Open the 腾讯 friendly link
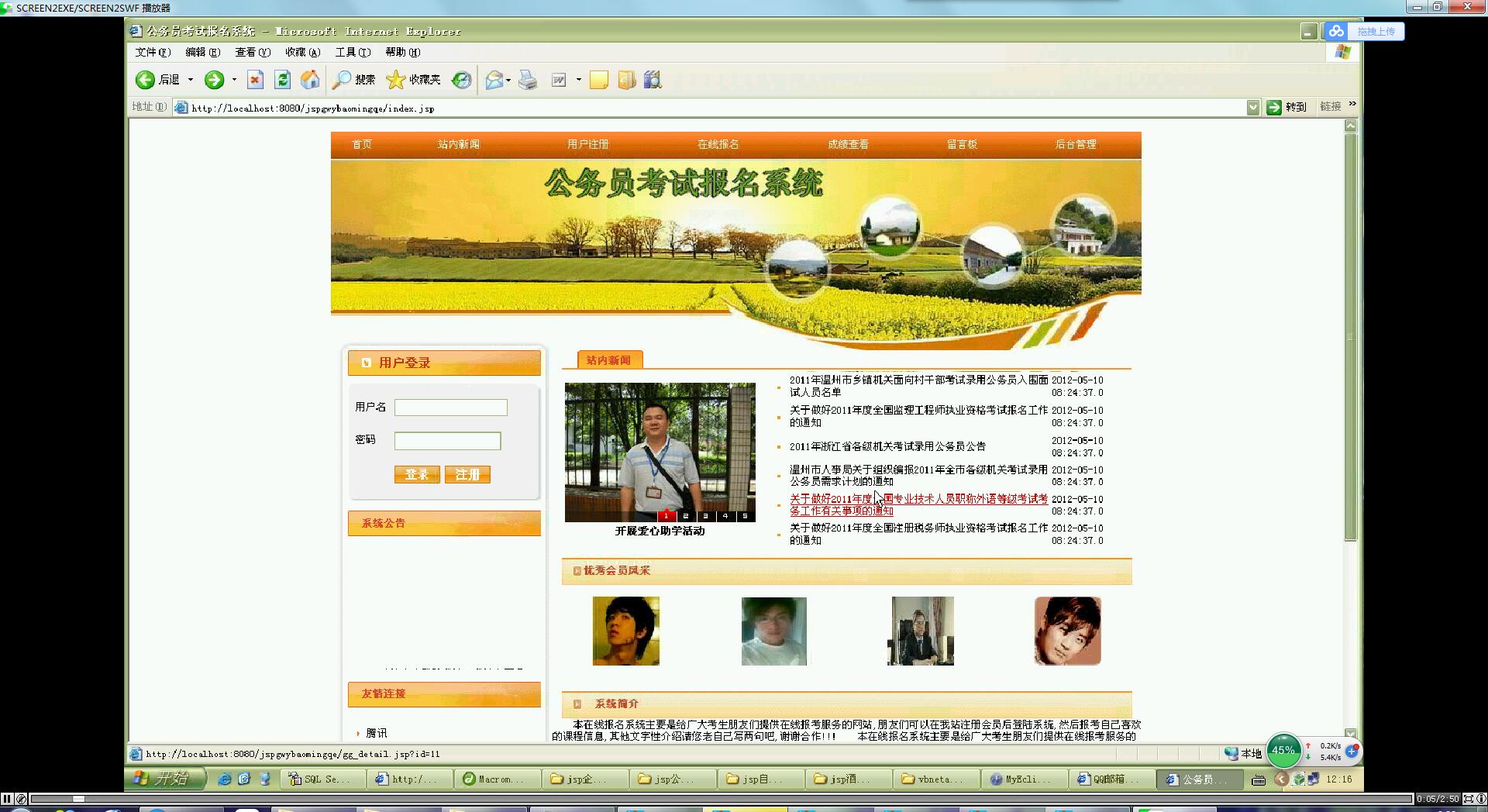Viewport: 1488px width, 812px height. click(x=377, y=733)
